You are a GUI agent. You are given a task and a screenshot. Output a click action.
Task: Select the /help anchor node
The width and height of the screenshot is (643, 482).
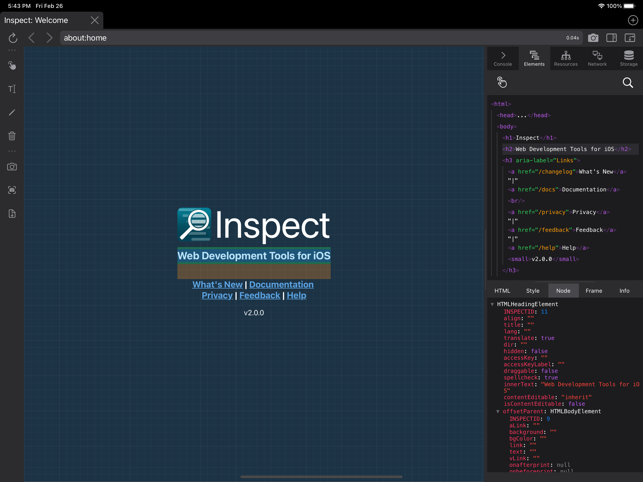[x=549, y=248]
